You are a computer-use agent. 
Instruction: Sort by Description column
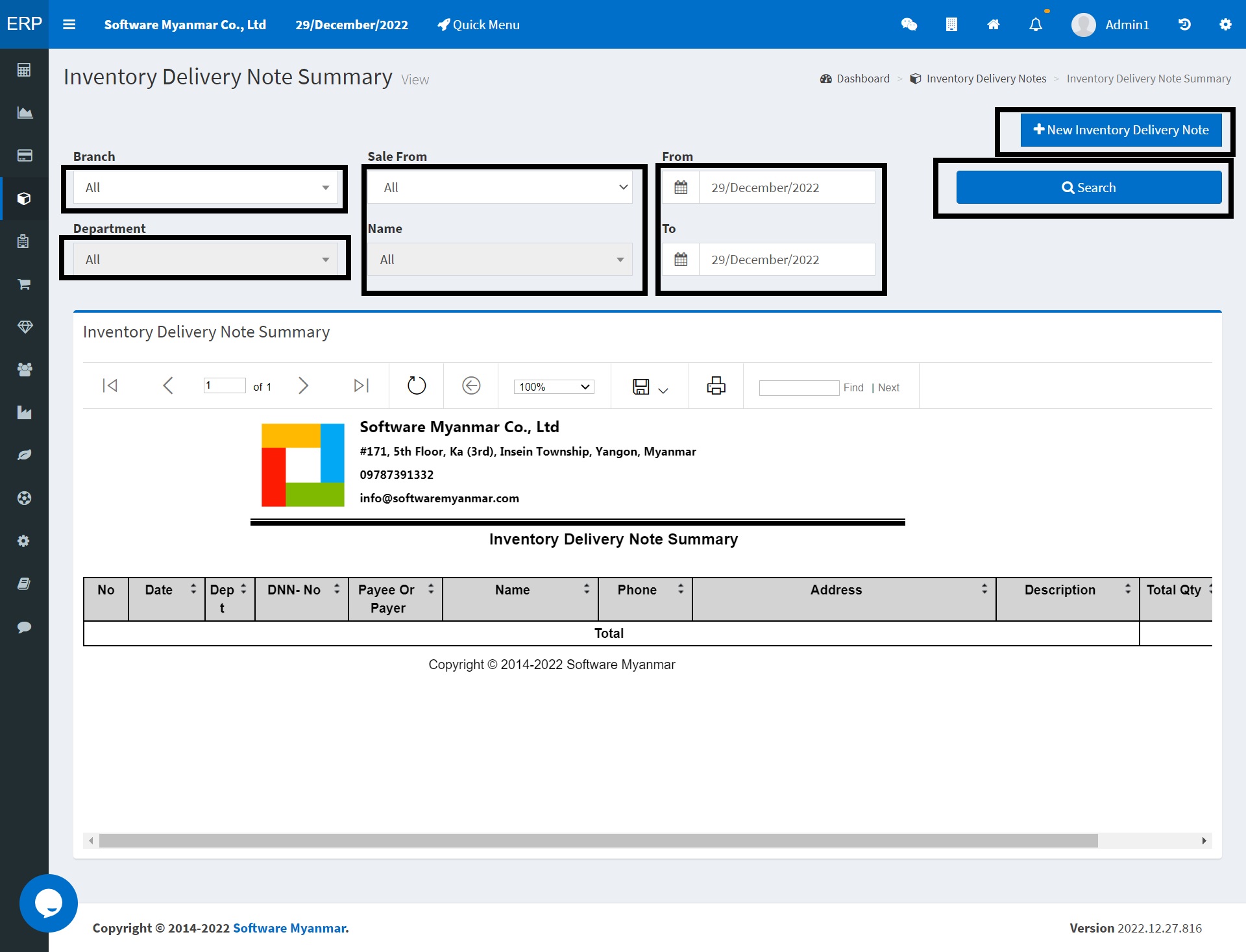pos(1128,589)
